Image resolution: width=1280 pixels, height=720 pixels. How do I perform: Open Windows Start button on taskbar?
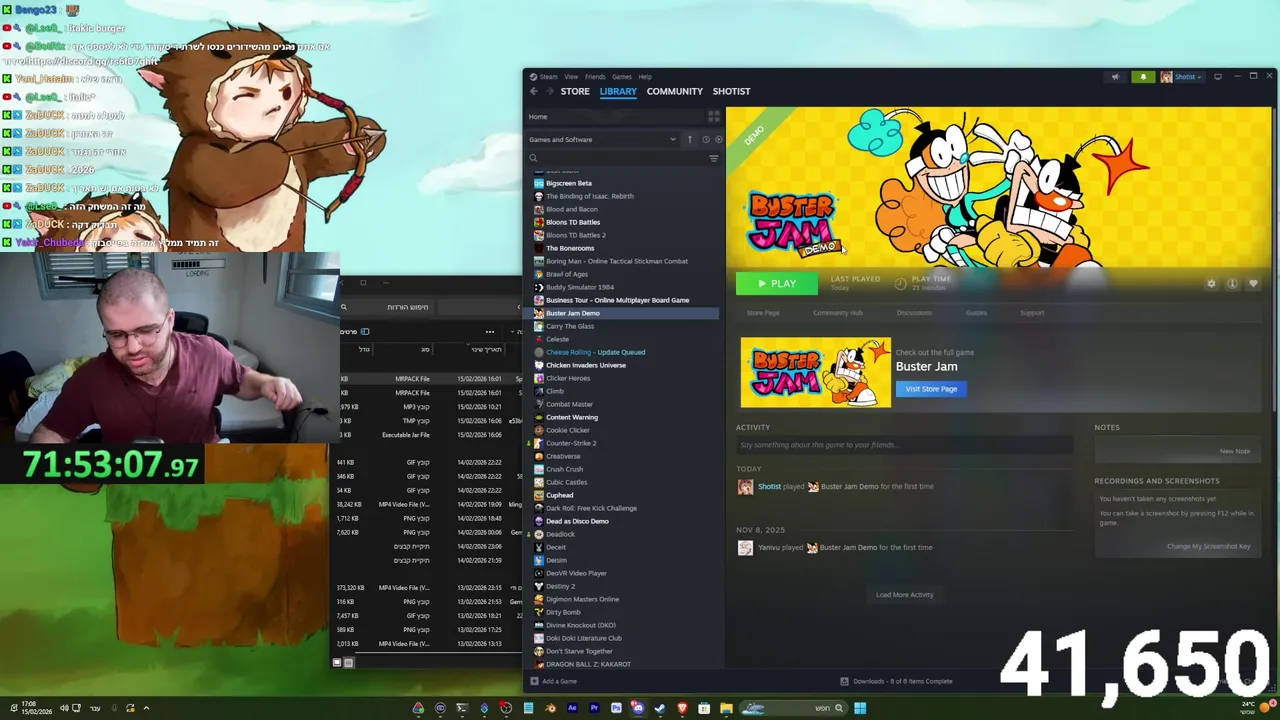(860, 708)
